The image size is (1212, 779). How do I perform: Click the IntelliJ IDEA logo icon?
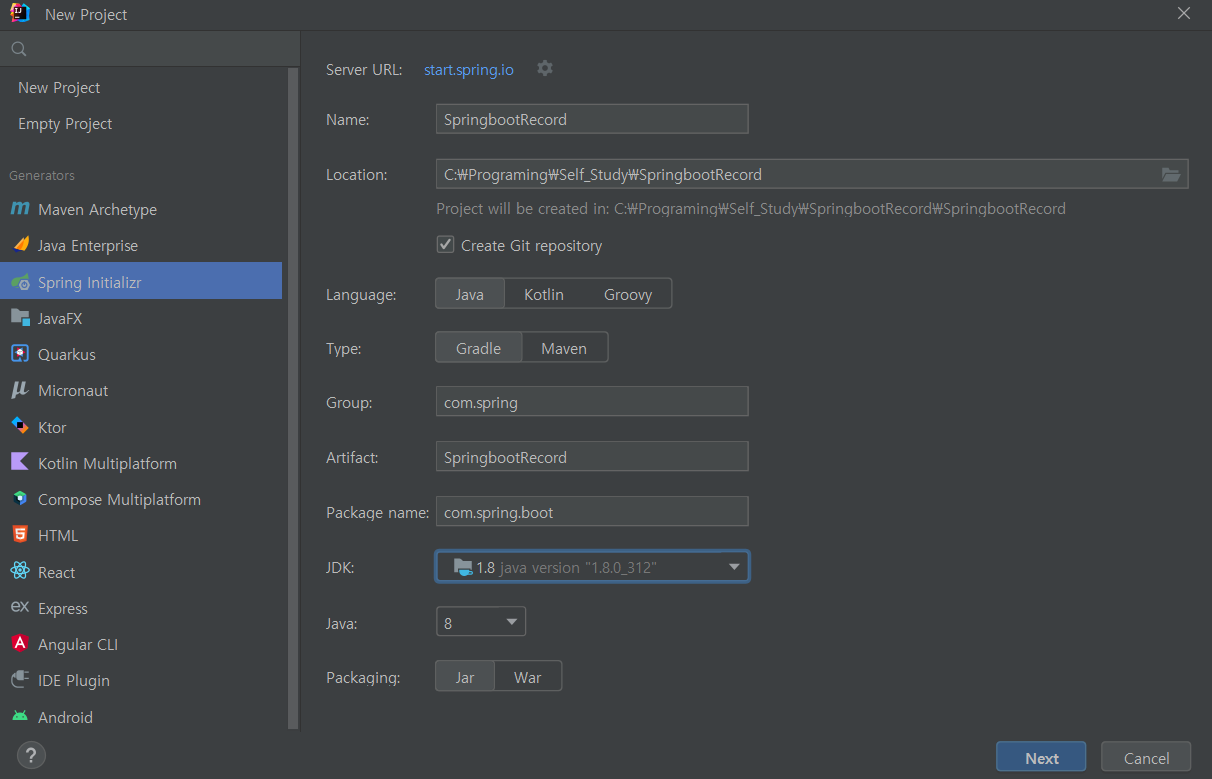coord(18,13)
